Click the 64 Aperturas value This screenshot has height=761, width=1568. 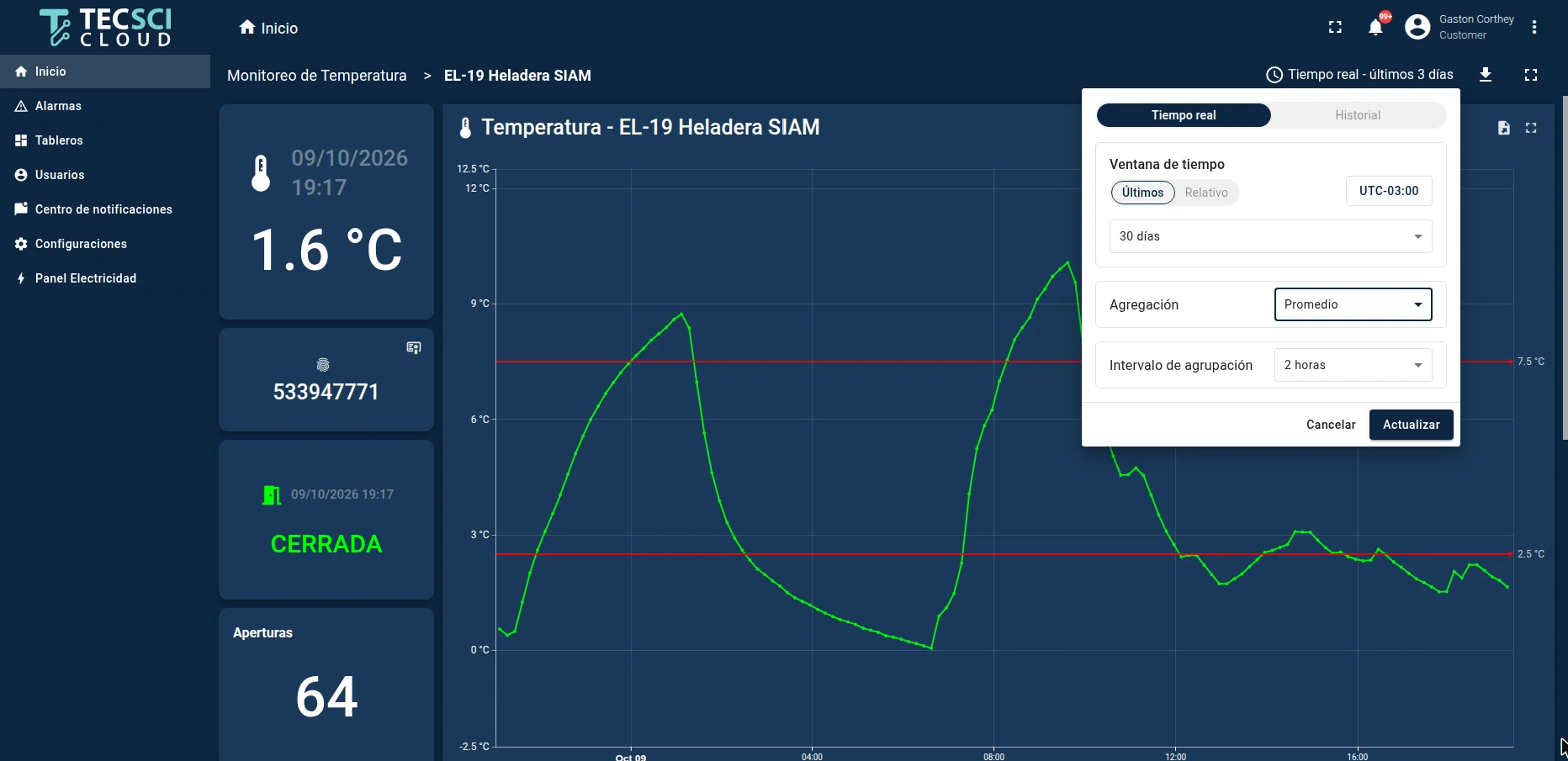point(326,697)
